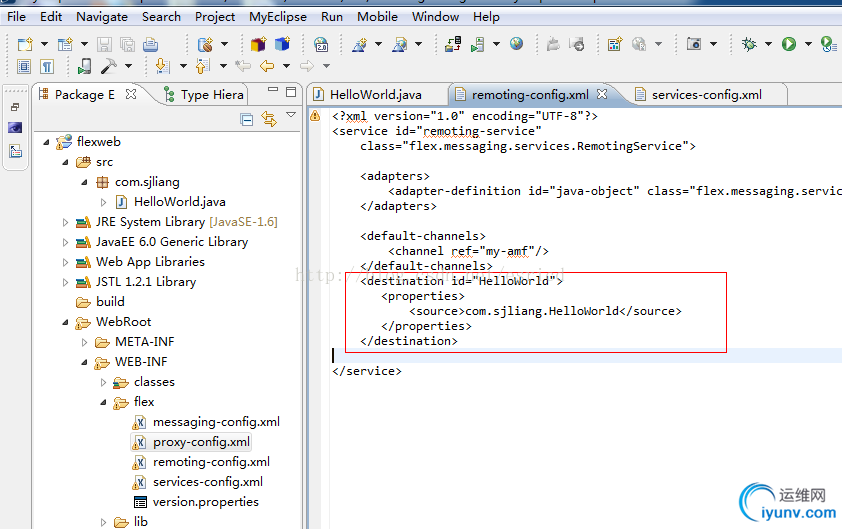Open the Help menu

486,17
